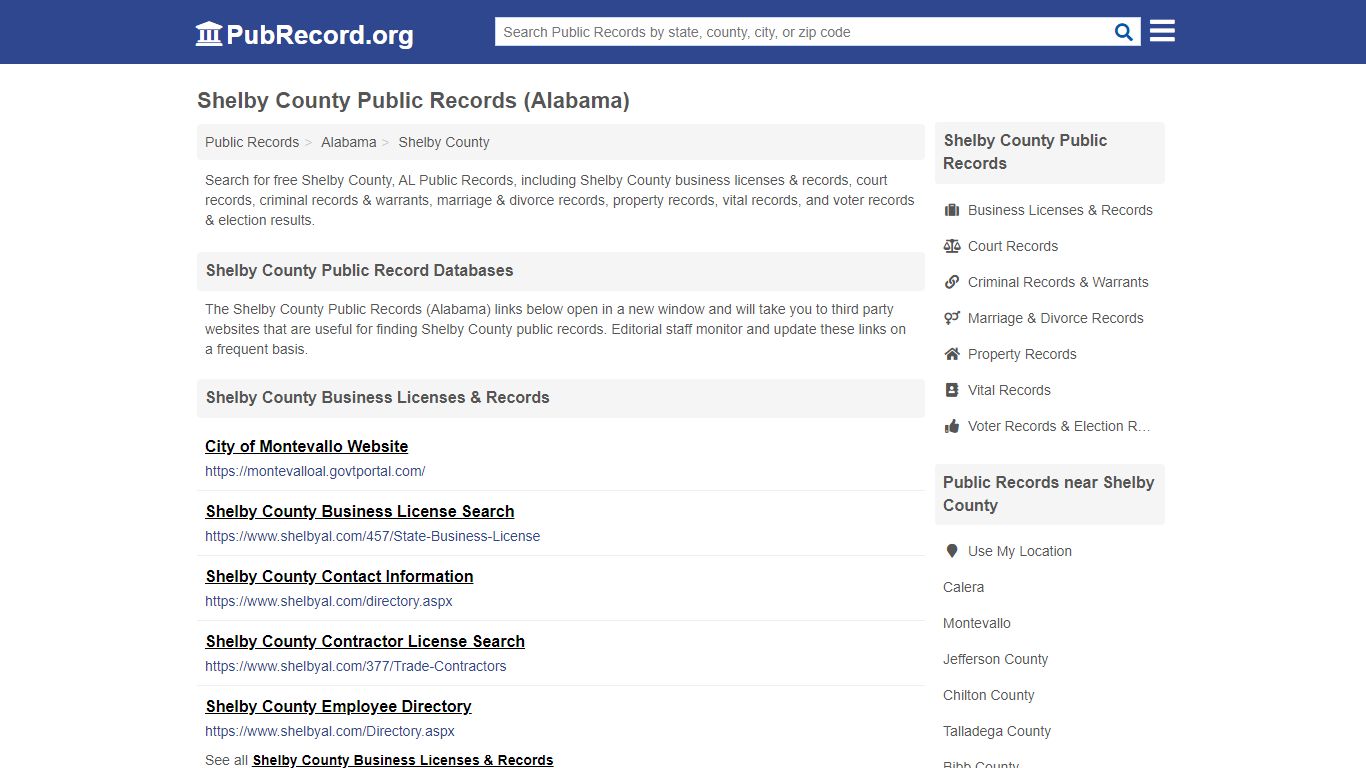Image resolution: width=1366 pixels, height=768 pixels.
Task: Select Shelby County breadcrumb
Action: 444,142
